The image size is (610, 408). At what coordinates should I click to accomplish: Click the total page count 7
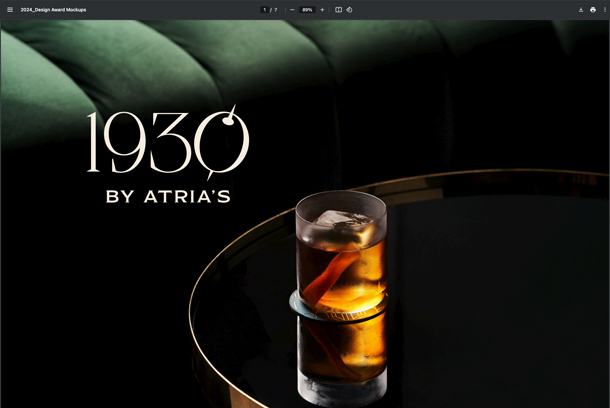pos(276,10)
